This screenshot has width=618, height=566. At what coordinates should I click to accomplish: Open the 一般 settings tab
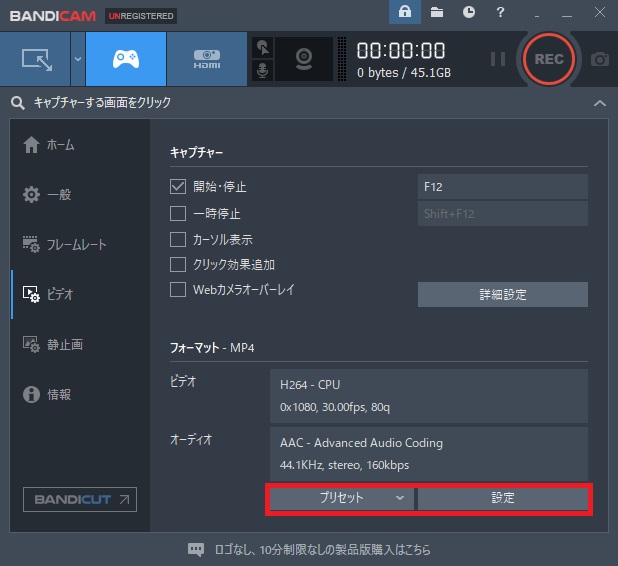(47, 194)
